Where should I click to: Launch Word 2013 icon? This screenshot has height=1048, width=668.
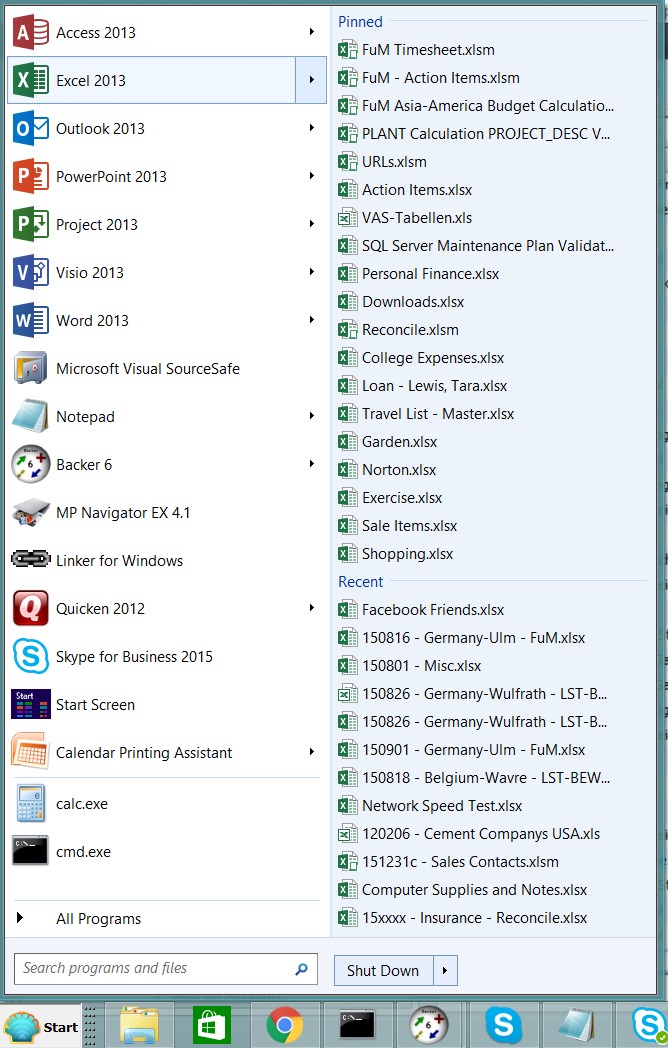click(x=31, y=321)
